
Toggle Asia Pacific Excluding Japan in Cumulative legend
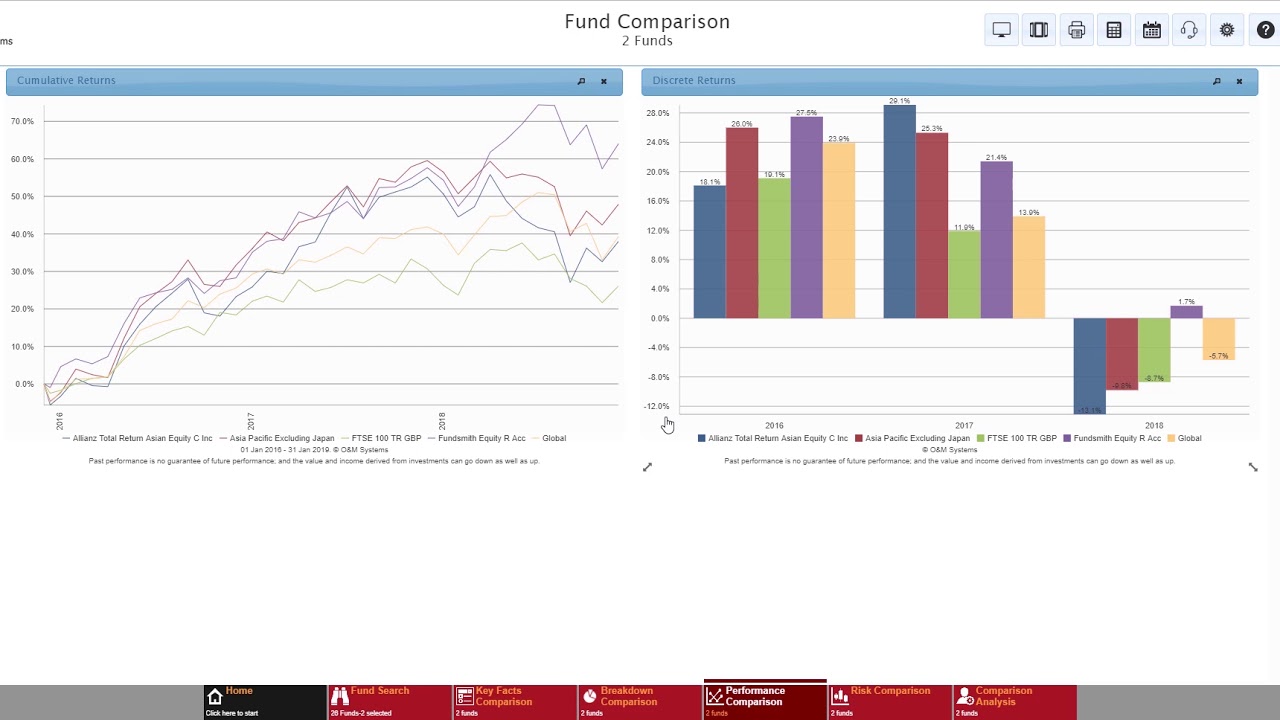pyautogui.click(x=277, y=438)
